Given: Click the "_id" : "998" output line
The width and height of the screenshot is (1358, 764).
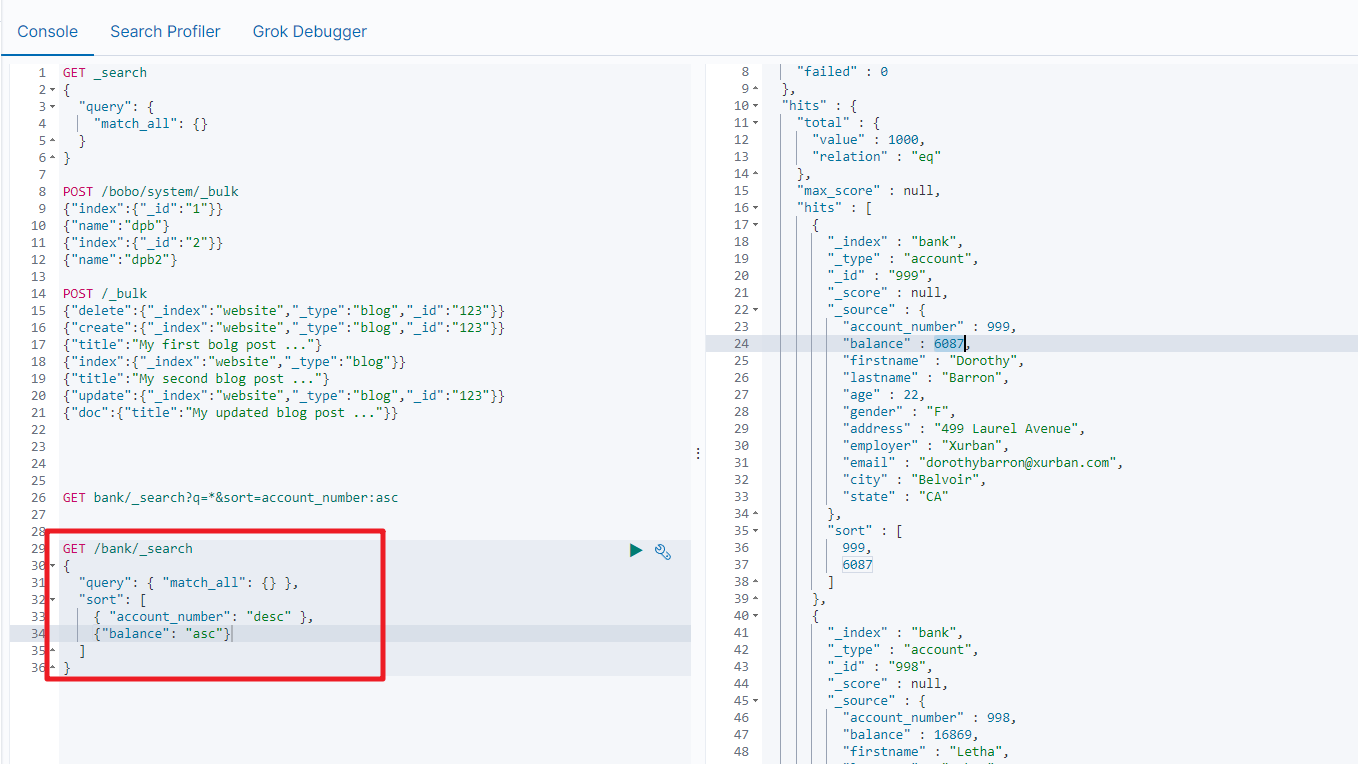Looking at the screenshot, I should [881, 667].
